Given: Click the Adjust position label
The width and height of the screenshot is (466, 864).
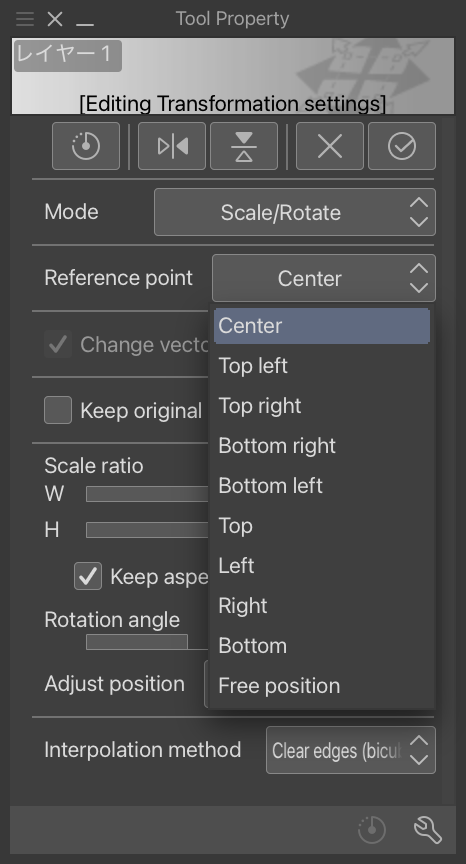Looking at the screenshot, I should (115, 684).
